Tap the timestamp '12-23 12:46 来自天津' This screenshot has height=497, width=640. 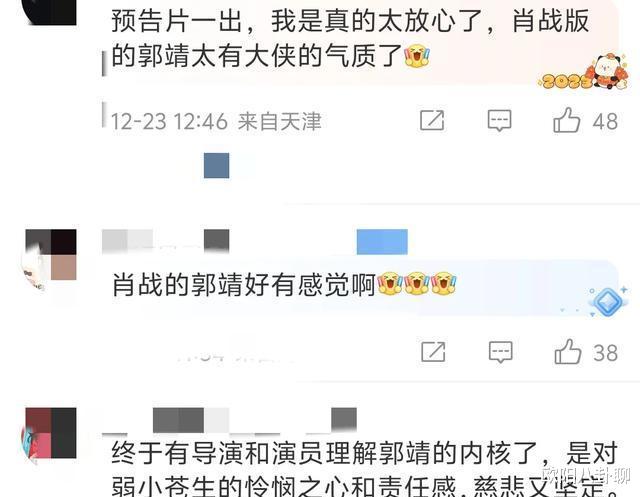216,122
